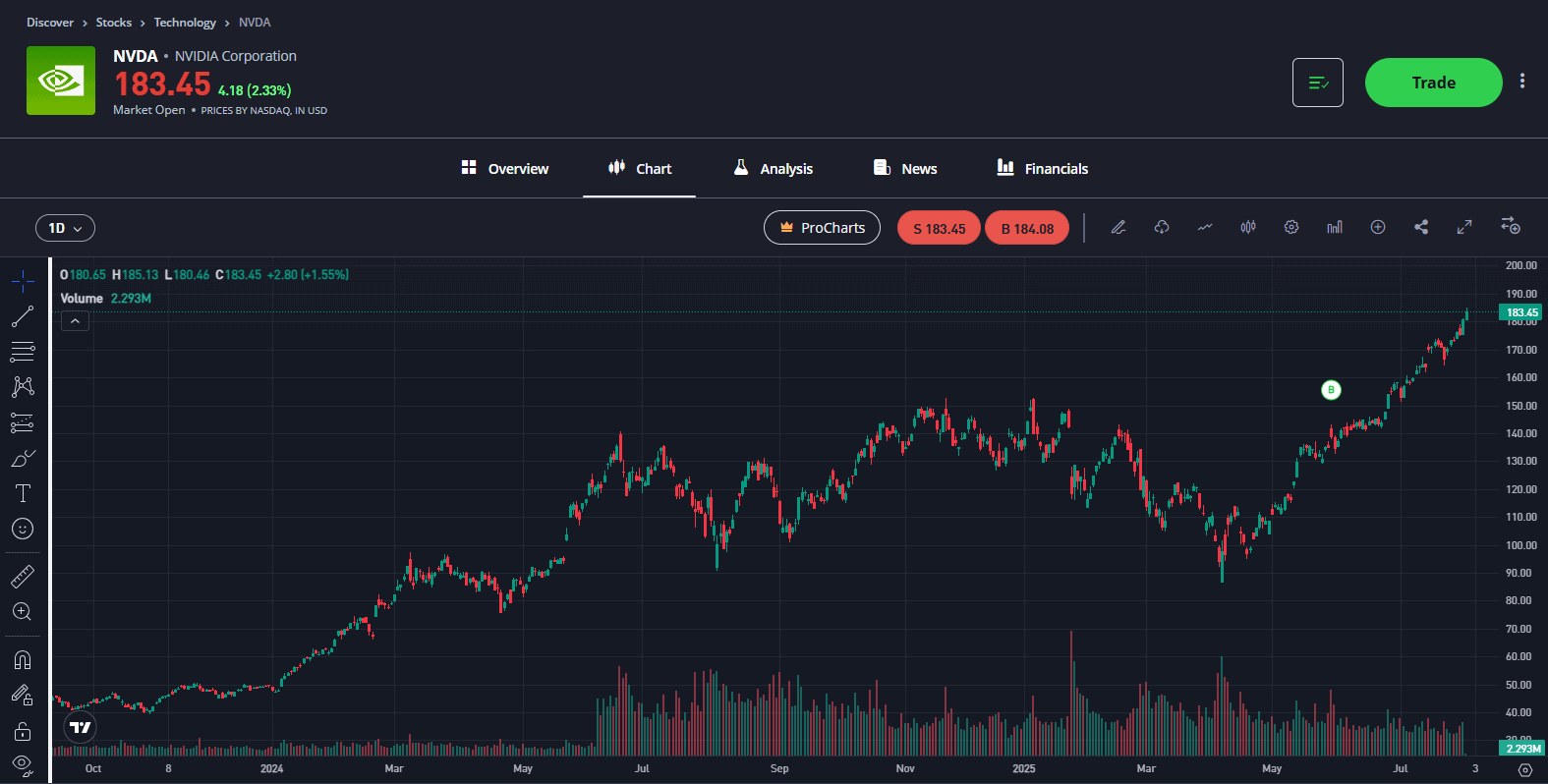
Task: Open the three-dot more options menu
Action: (1522, 82)
